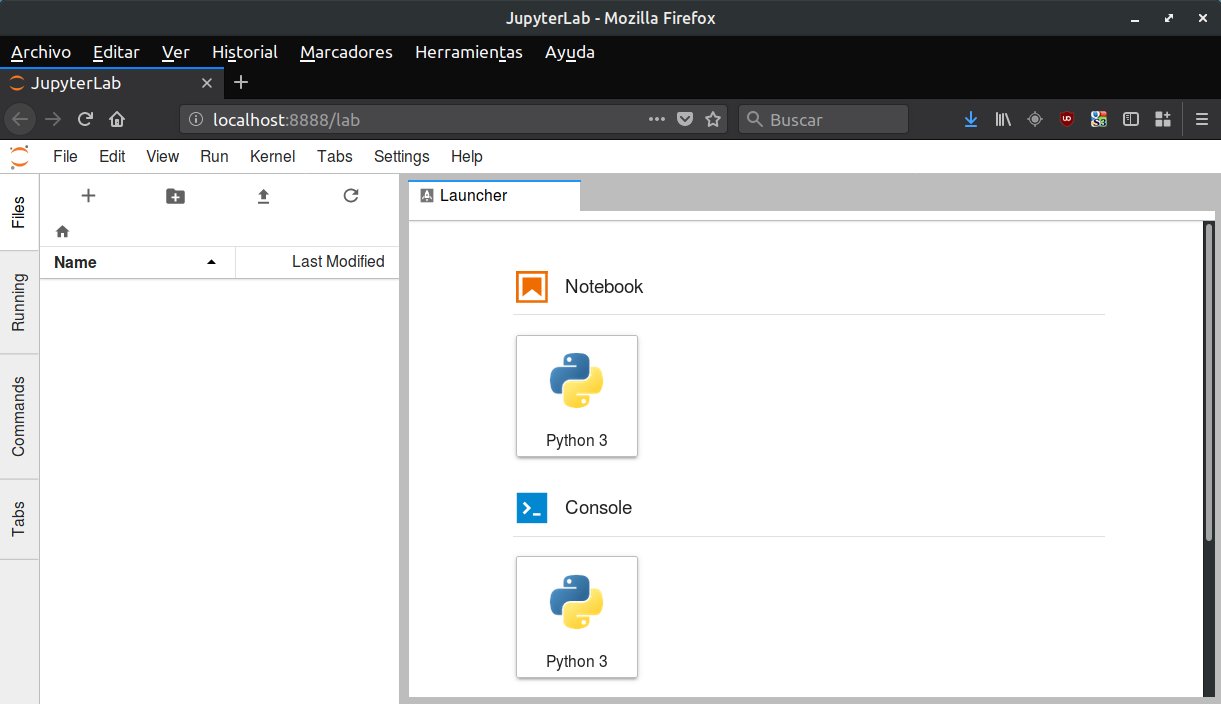The width and height of the screenshot is (1221, 704).
Task: Open the Kernel menu in JupyterLab
Action: tap(272, 156)
